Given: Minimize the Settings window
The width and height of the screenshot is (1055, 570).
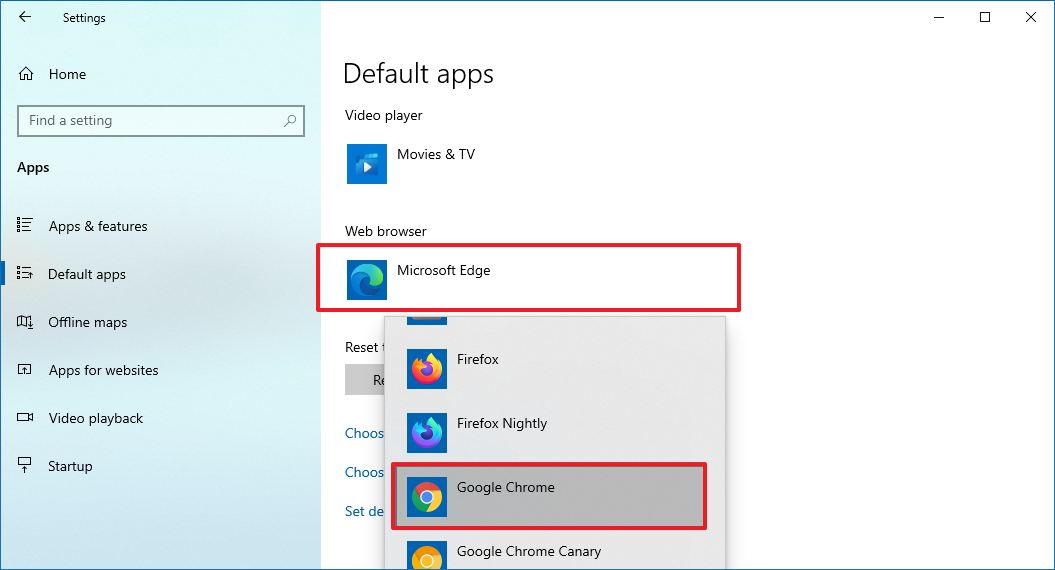Looking at the screenshot, I should [x=939, y=17].
